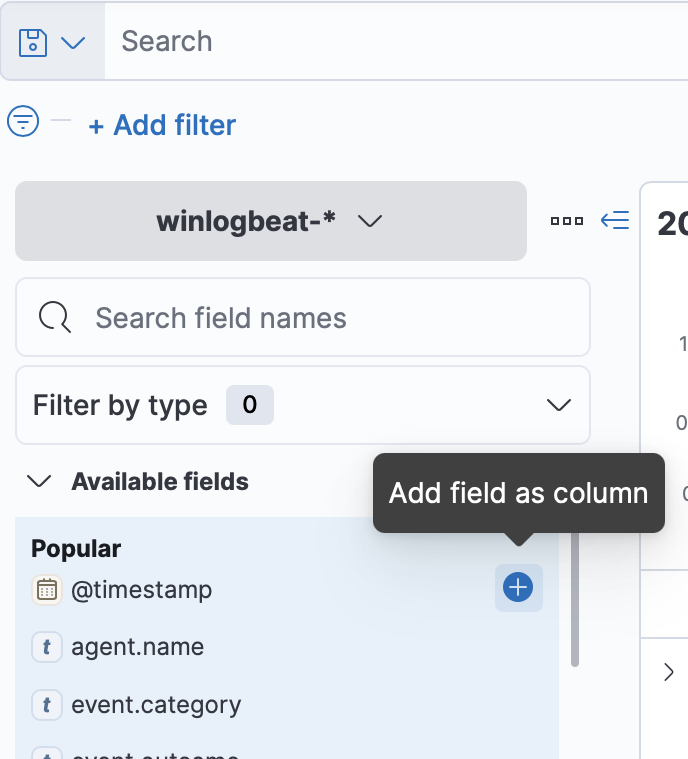Open the filter options circle icon
This screenshot has height=759, width=688.
[x=23, y=121]
